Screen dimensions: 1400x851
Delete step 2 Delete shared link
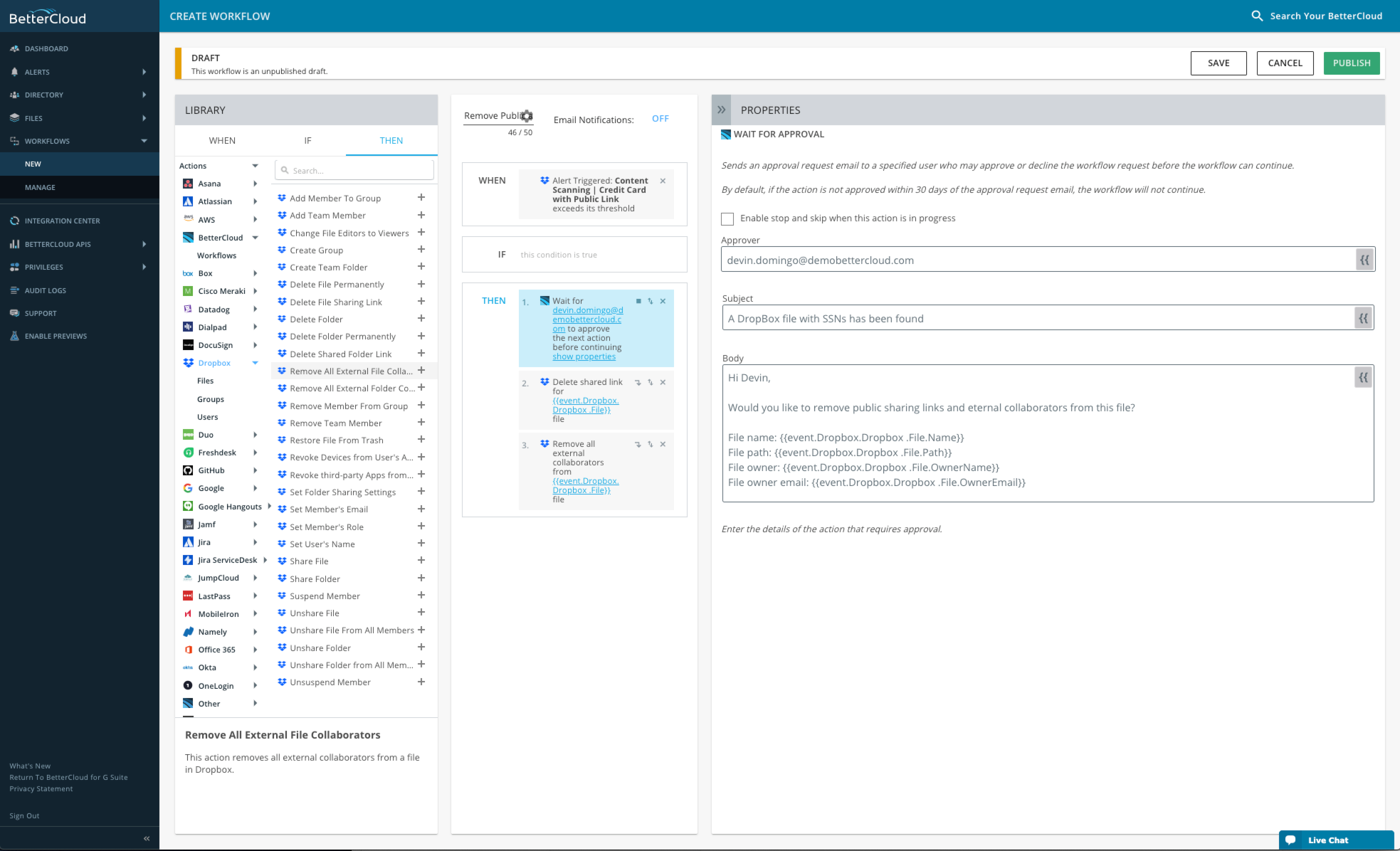click(x=663, y=383)
